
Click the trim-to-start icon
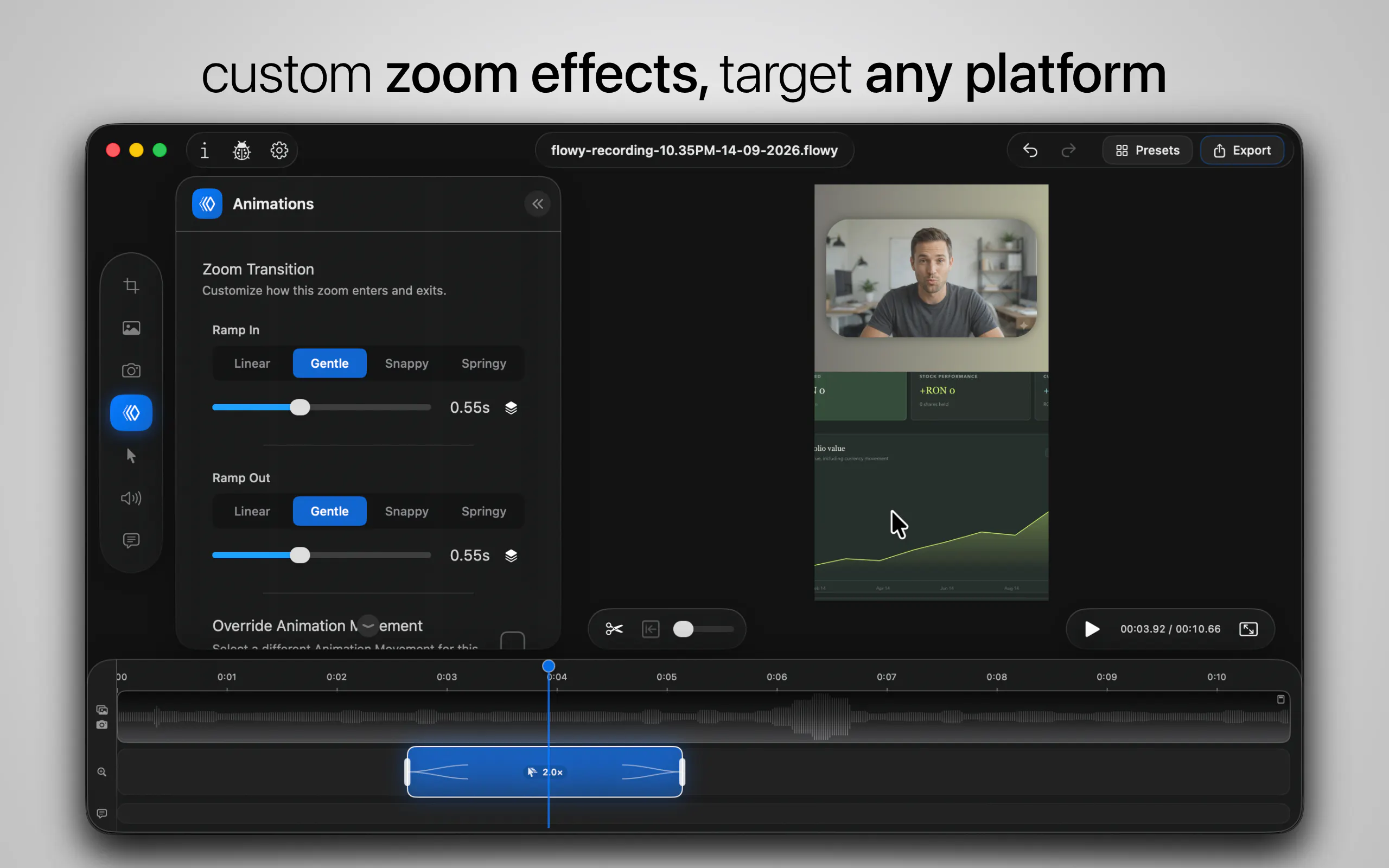(651, 629)
